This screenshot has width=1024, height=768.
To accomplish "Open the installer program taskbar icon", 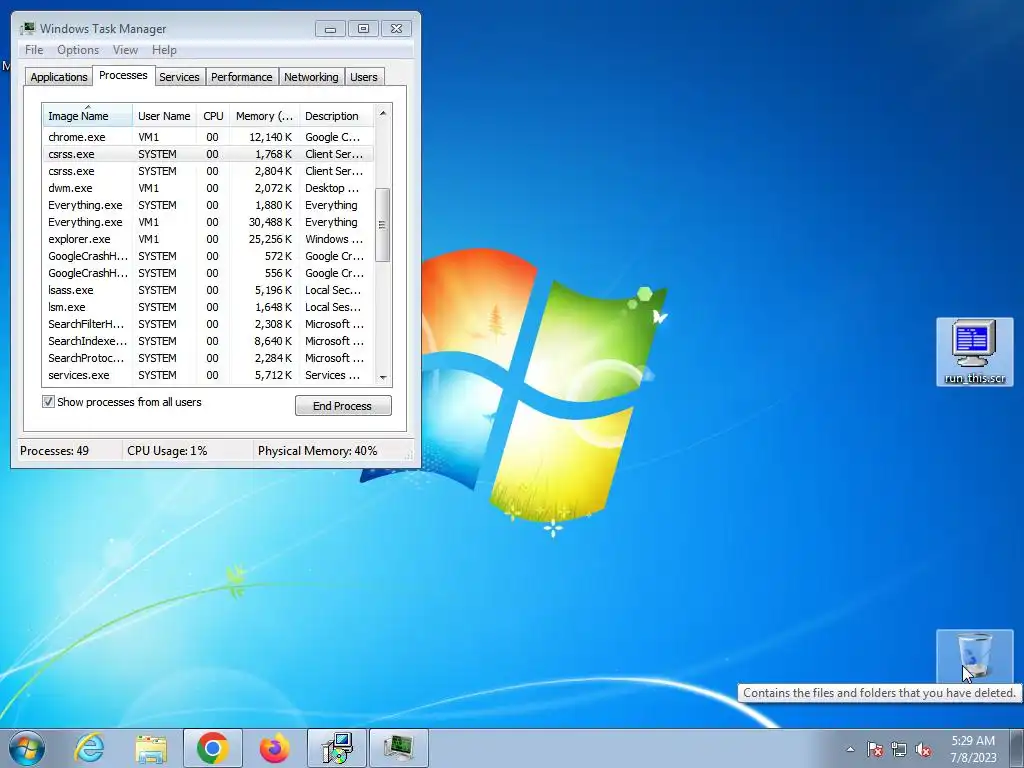I will 338,748.
